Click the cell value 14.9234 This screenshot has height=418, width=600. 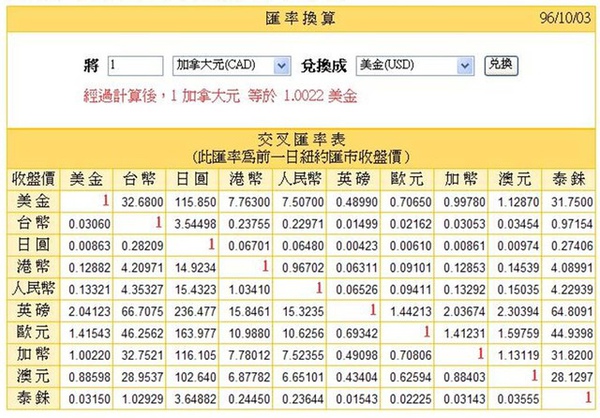coord(196,268)
